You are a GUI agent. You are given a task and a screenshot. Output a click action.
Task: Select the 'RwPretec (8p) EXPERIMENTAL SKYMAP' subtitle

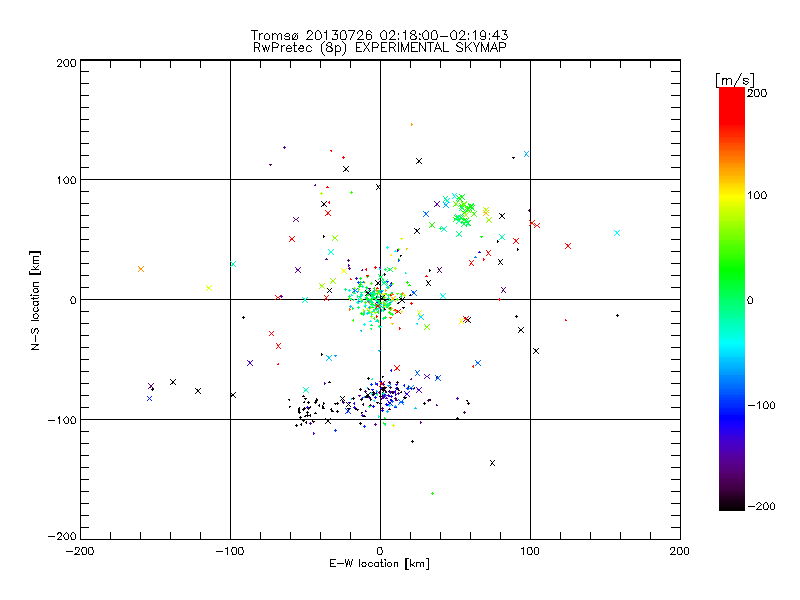(x=380, y=48)
